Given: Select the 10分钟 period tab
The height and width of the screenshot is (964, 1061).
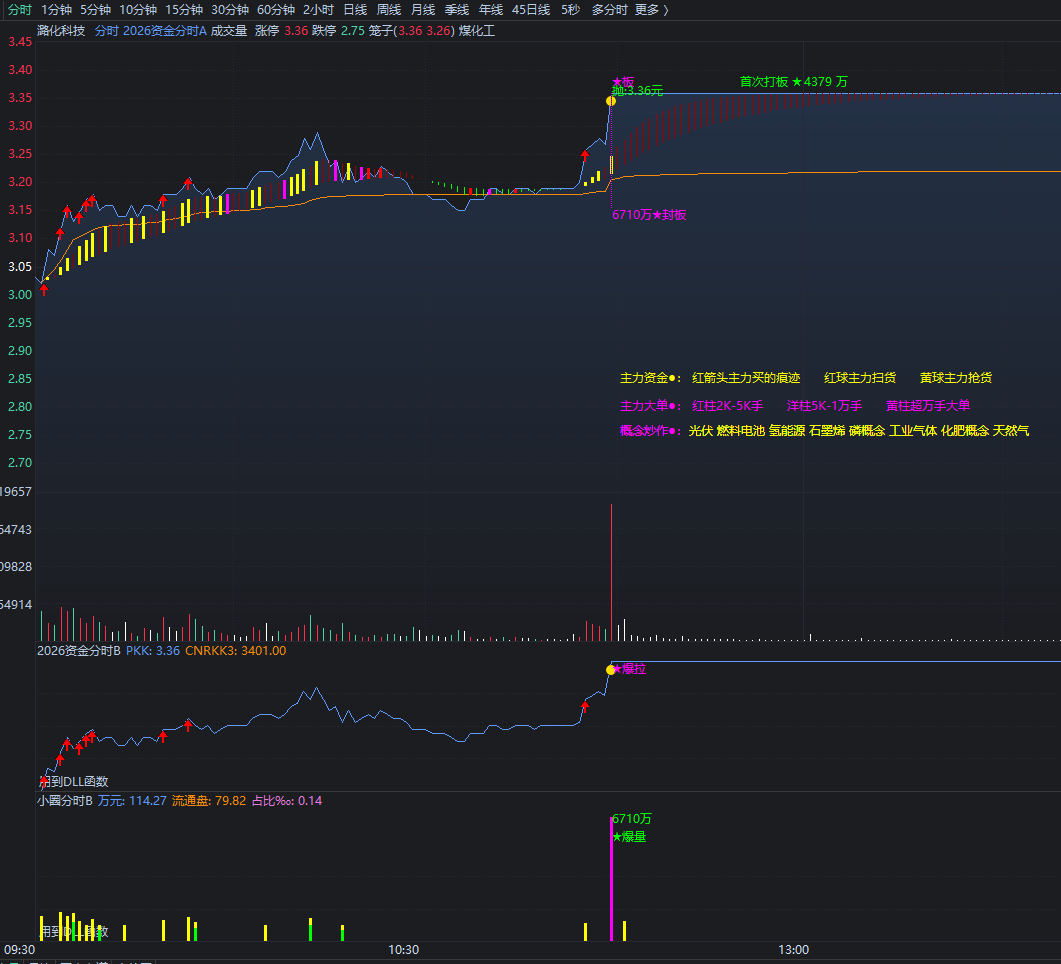Looking at the screenshot, I should pos(138,9).
